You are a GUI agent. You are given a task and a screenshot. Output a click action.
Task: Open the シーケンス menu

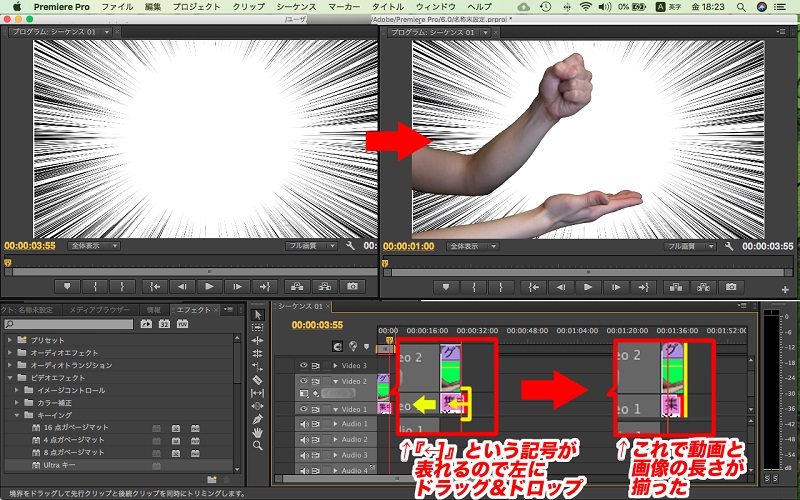coord(296,7)
